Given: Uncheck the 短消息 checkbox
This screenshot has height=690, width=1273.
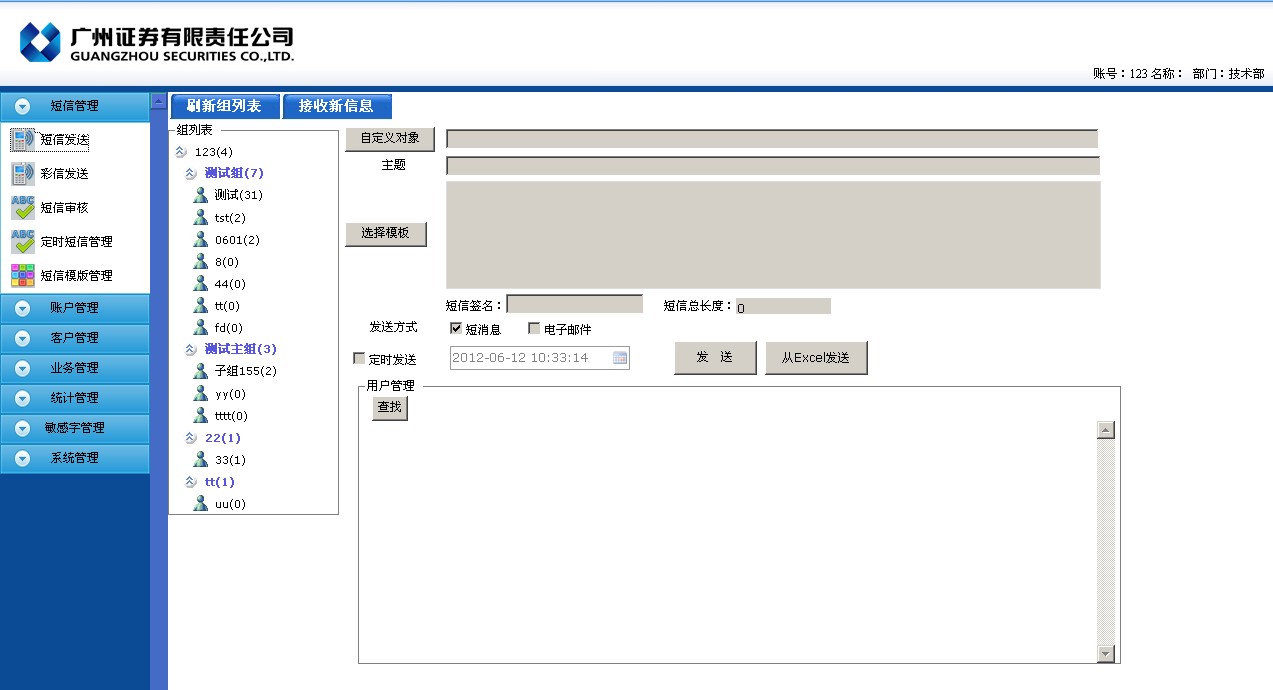Looking at the screenshot, I should point(456,328).
